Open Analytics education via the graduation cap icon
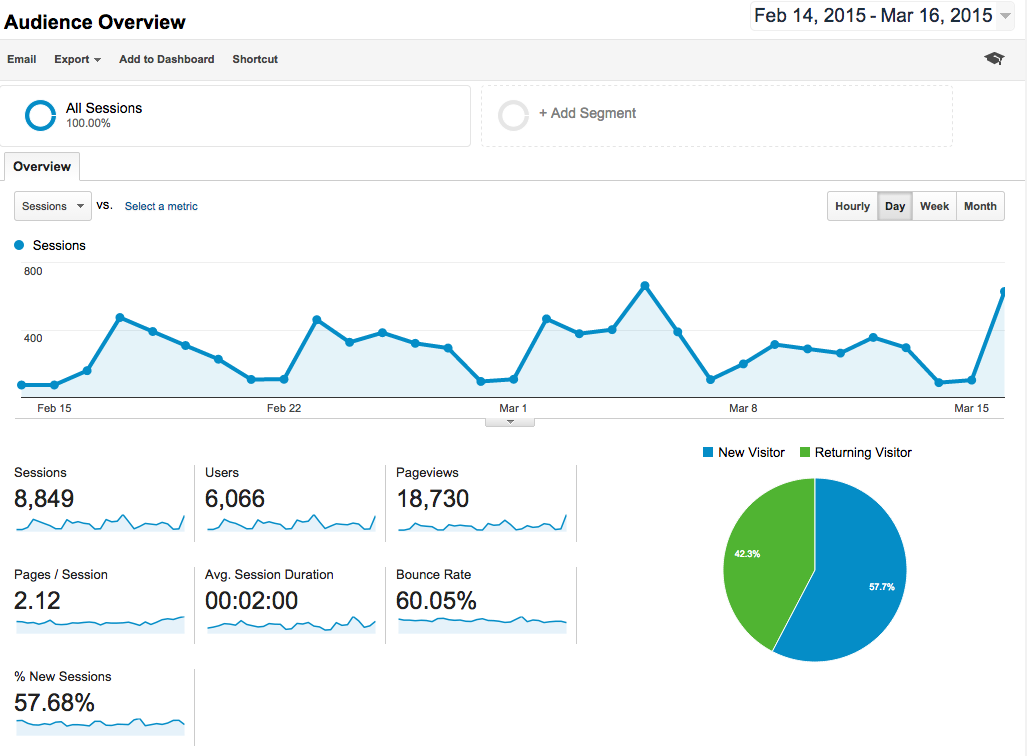The image size is (1027, 756). click(993, 59)
